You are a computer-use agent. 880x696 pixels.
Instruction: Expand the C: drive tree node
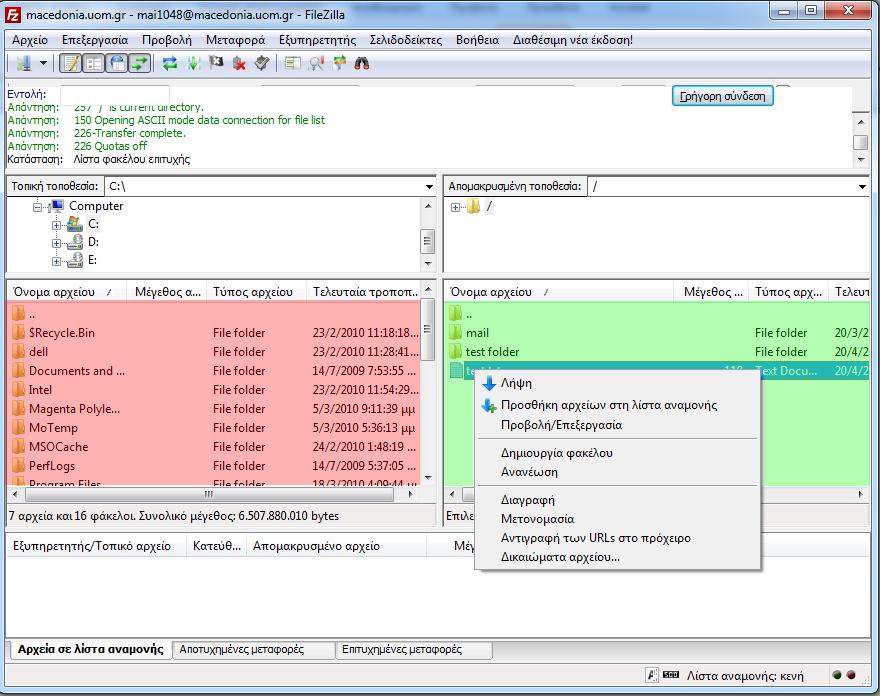(56, 225)
